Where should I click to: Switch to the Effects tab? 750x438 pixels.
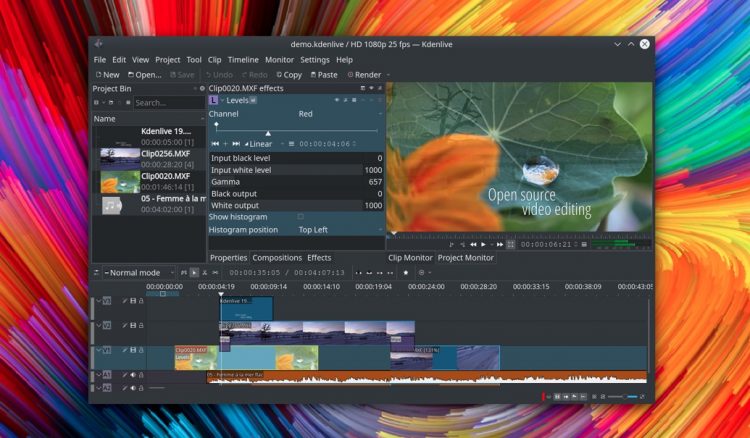[319, 258]
